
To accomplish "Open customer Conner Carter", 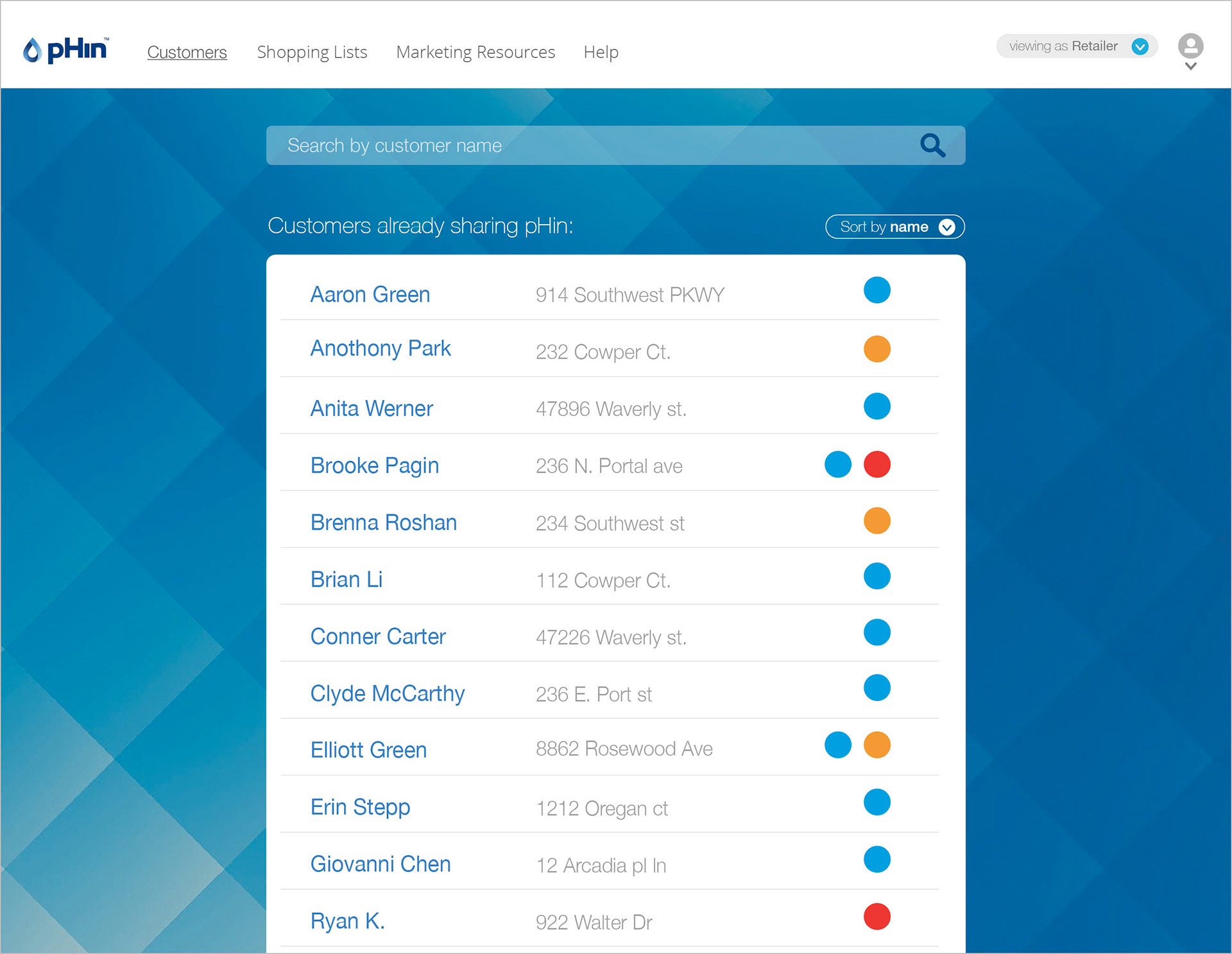I will coord(378,637).
